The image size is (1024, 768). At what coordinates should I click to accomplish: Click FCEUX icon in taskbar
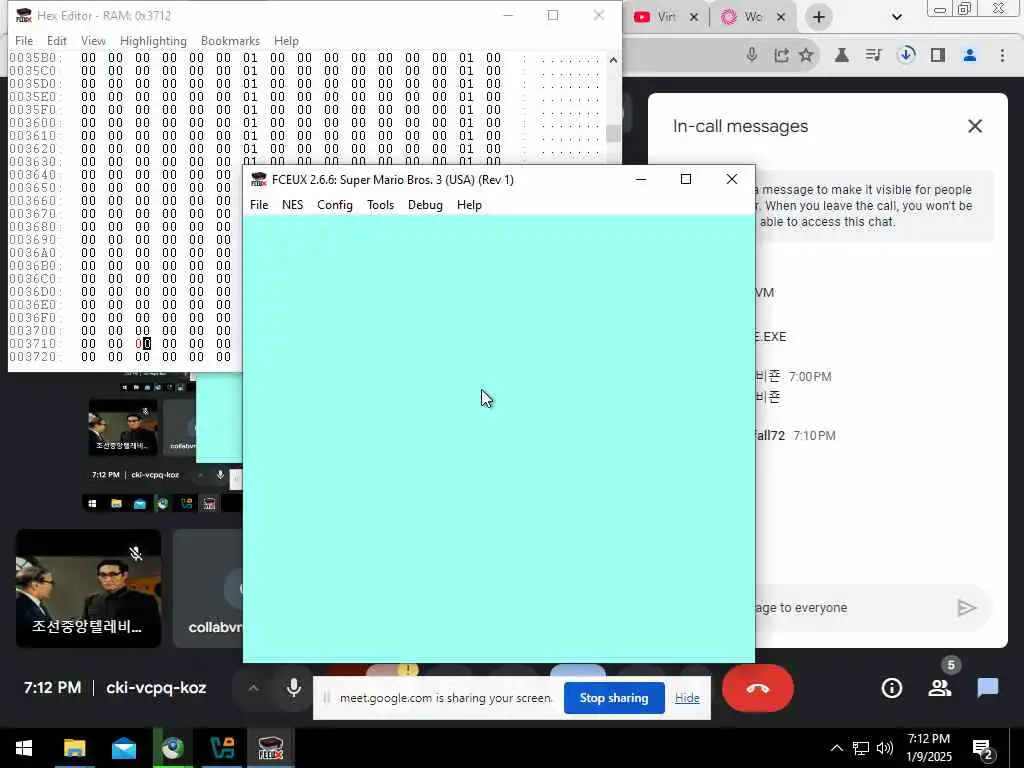270,748
